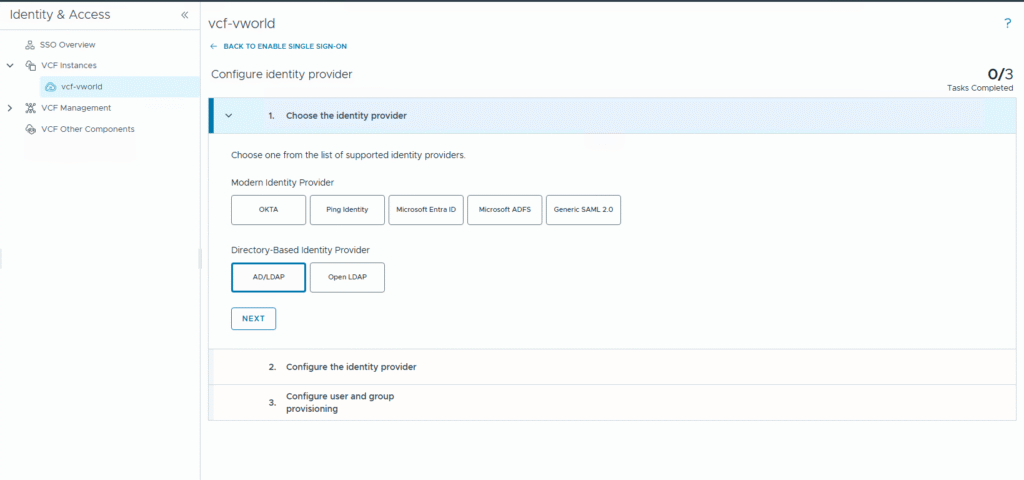Screen dimensions: 1024x480
Task: Open step 3 Configure user and group provisioning
Action: 340,402
